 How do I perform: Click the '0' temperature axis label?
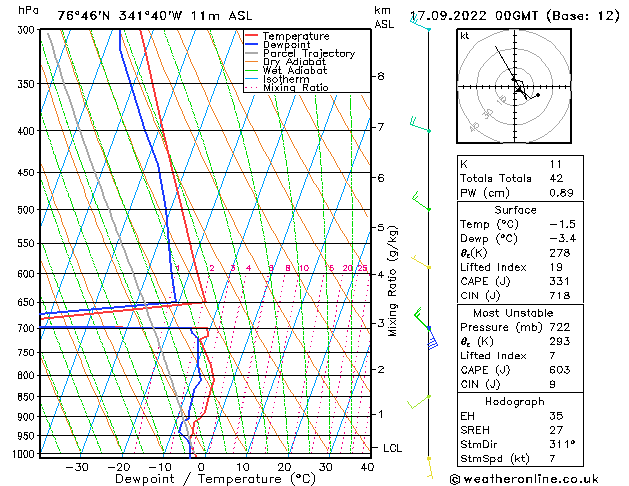(x=201, y=467)
